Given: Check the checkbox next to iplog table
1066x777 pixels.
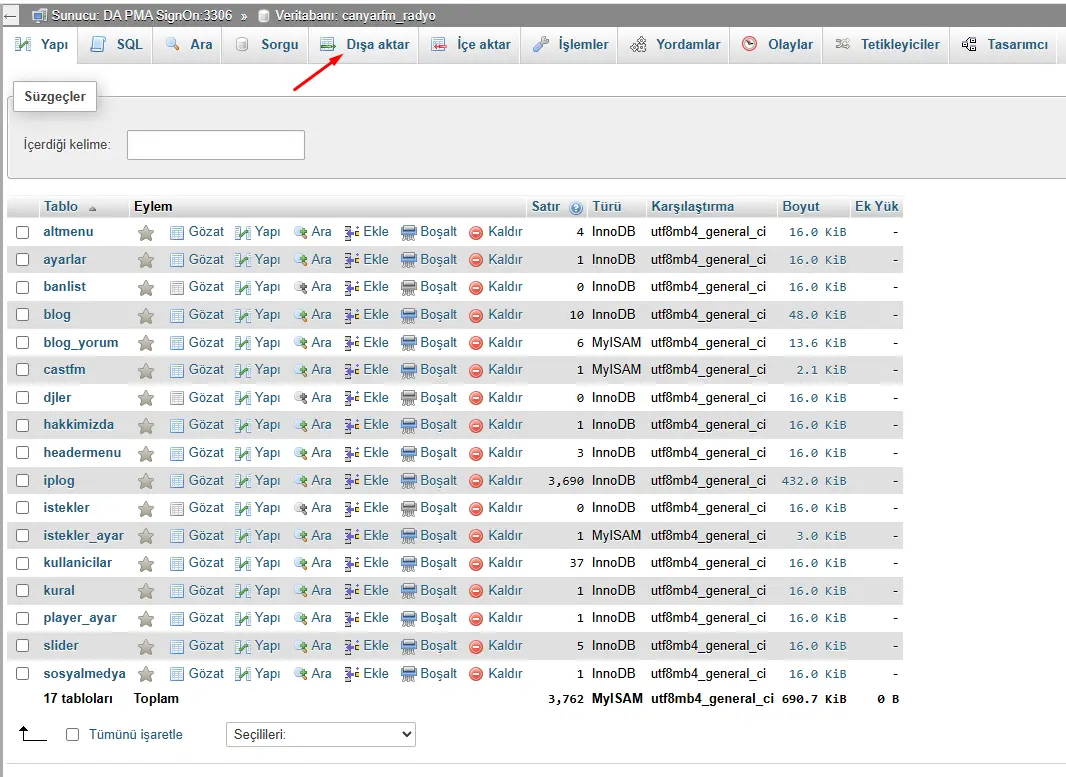Looking at the screenshot, I should click(22, 480).
